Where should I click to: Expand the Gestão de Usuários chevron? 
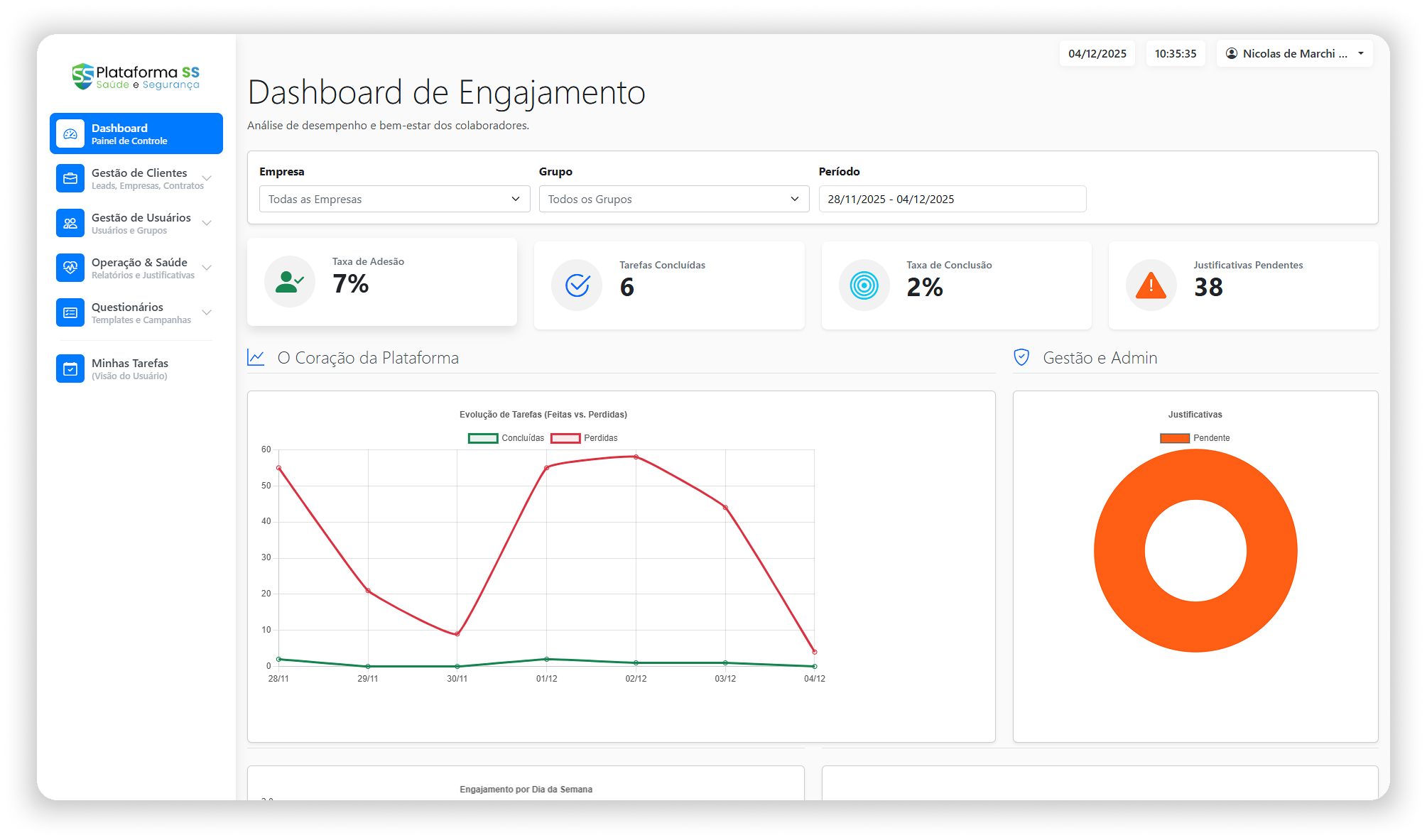pos(207,223)
